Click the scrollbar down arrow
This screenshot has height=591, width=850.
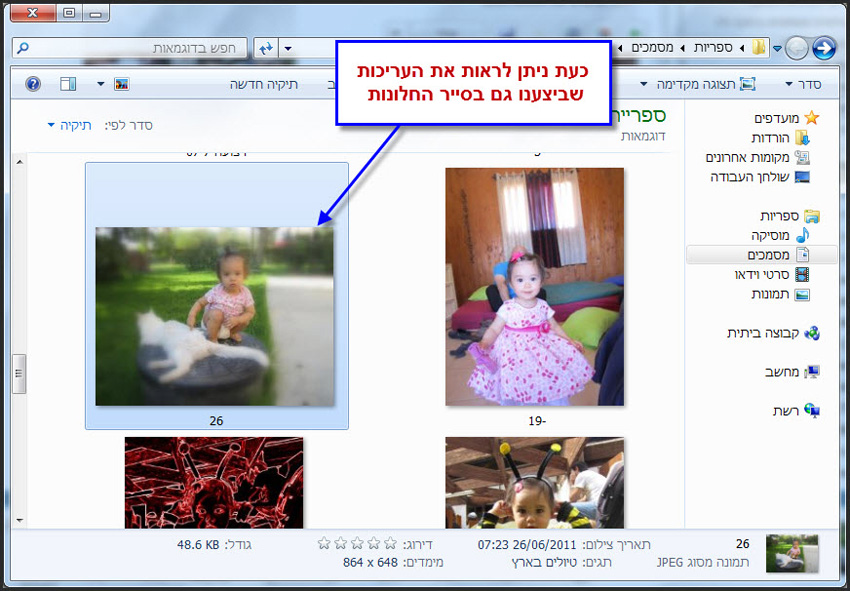20,521
